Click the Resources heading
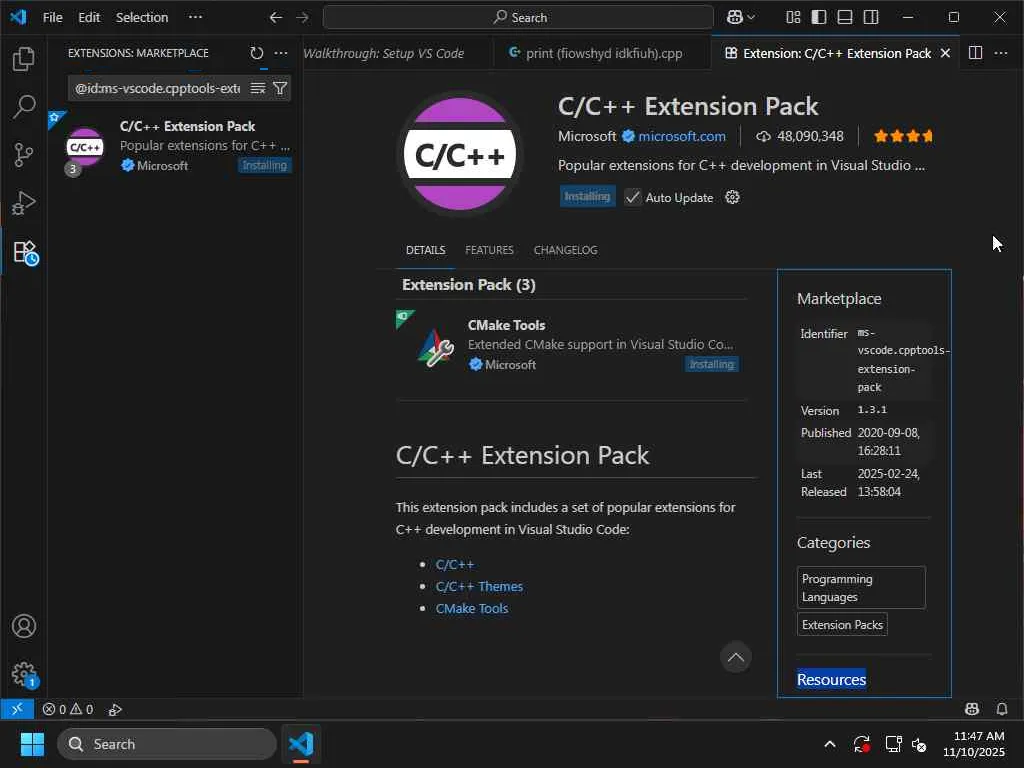This screenshot has width=1024, height=768. (831, 679)
